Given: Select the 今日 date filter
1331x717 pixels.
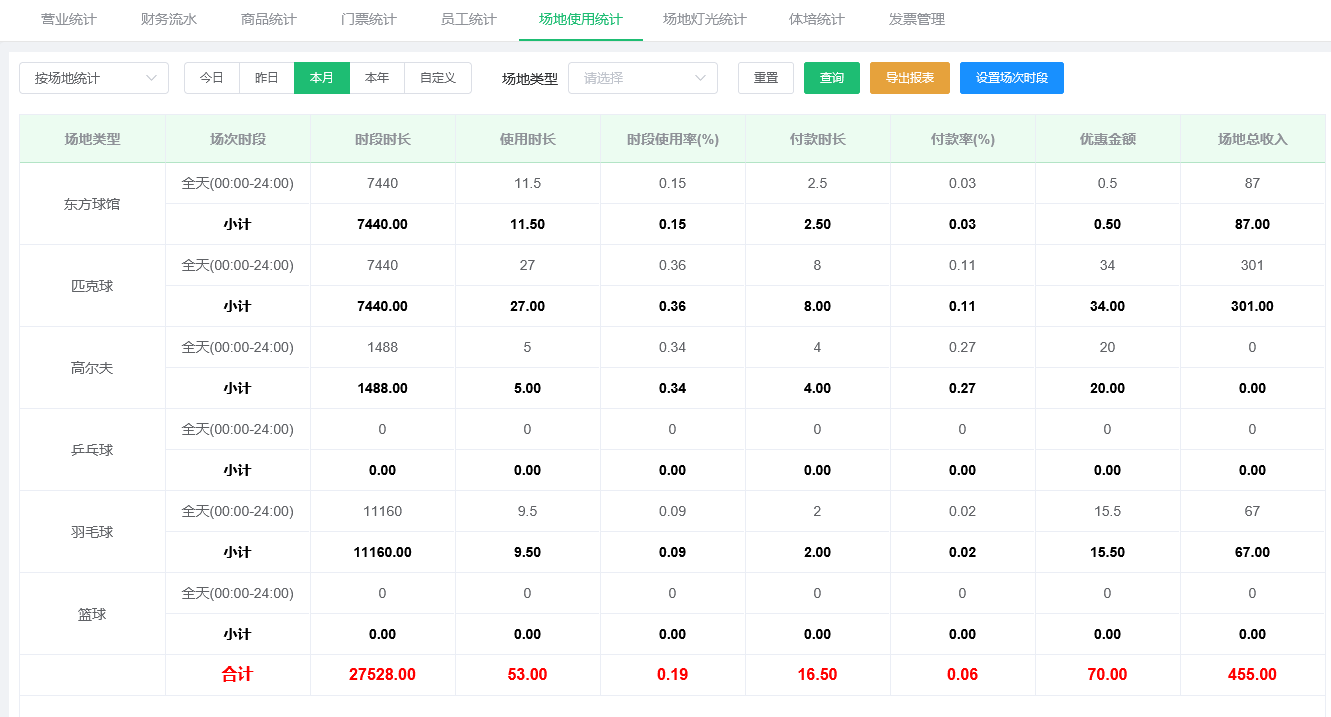Looking at the screenshot, I should [x=211, y=78].
